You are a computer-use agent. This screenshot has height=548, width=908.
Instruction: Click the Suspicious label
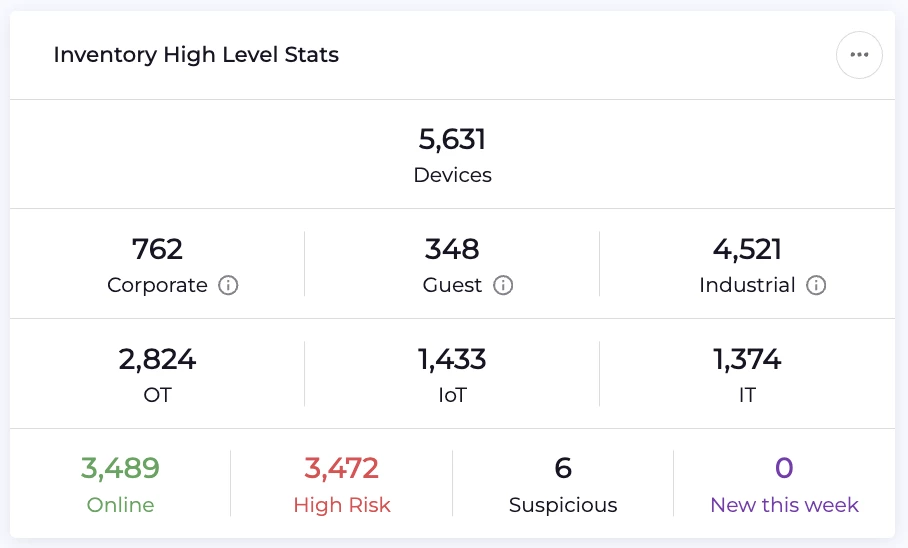(x=563, y=505)
